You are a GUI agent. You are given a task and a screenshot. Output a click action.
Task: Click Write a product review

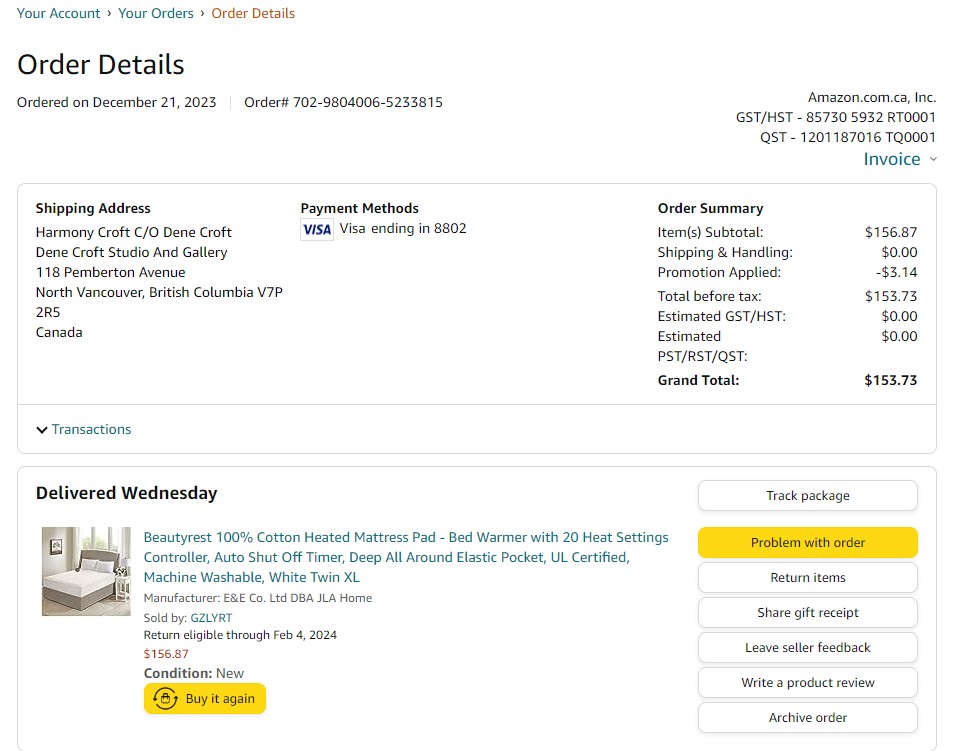tap(807, 682)
